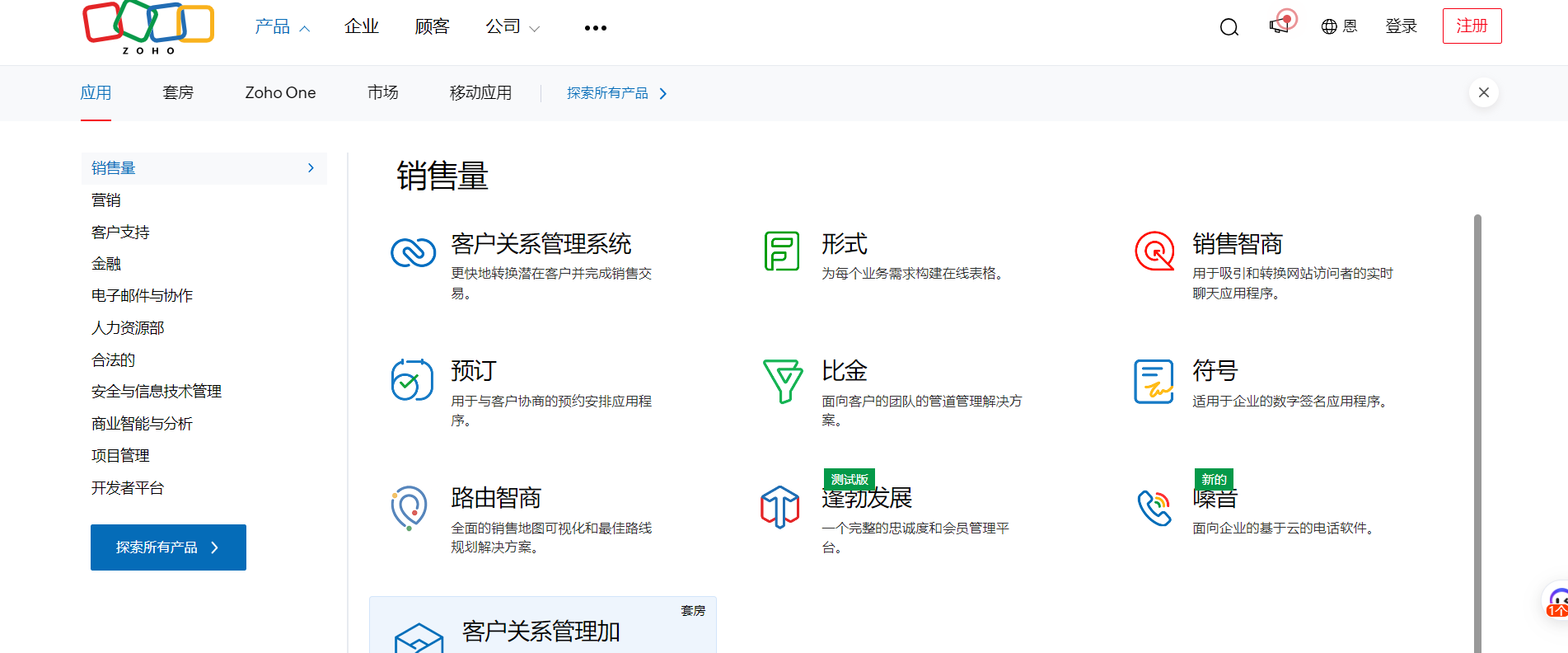Click the 预订 Bookings icon
The height and width of the screenshot is (653, 1568).
[412, 379]
